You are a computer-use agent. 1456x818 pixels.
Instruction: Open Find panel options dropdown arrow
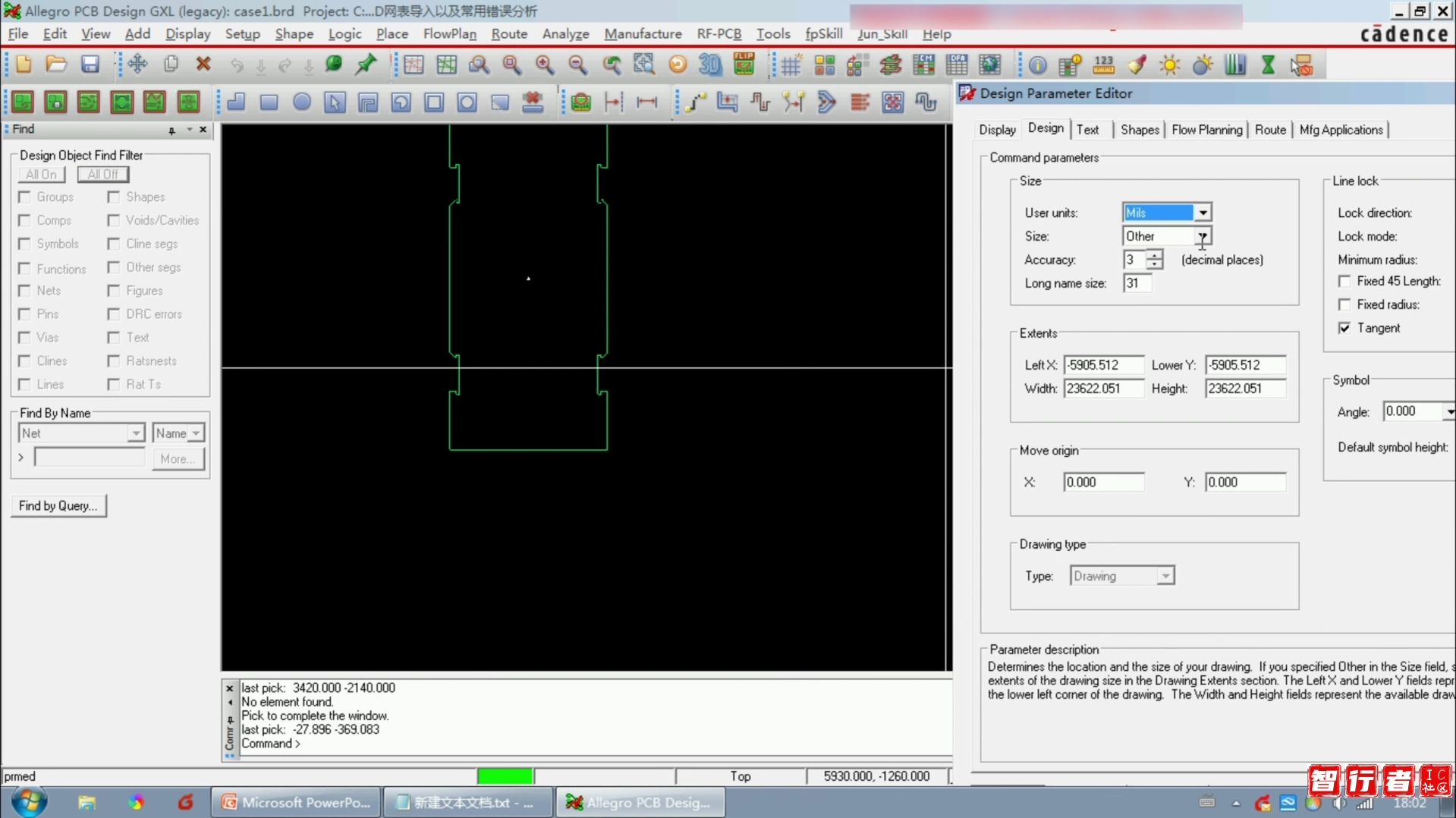click(189, 130)
